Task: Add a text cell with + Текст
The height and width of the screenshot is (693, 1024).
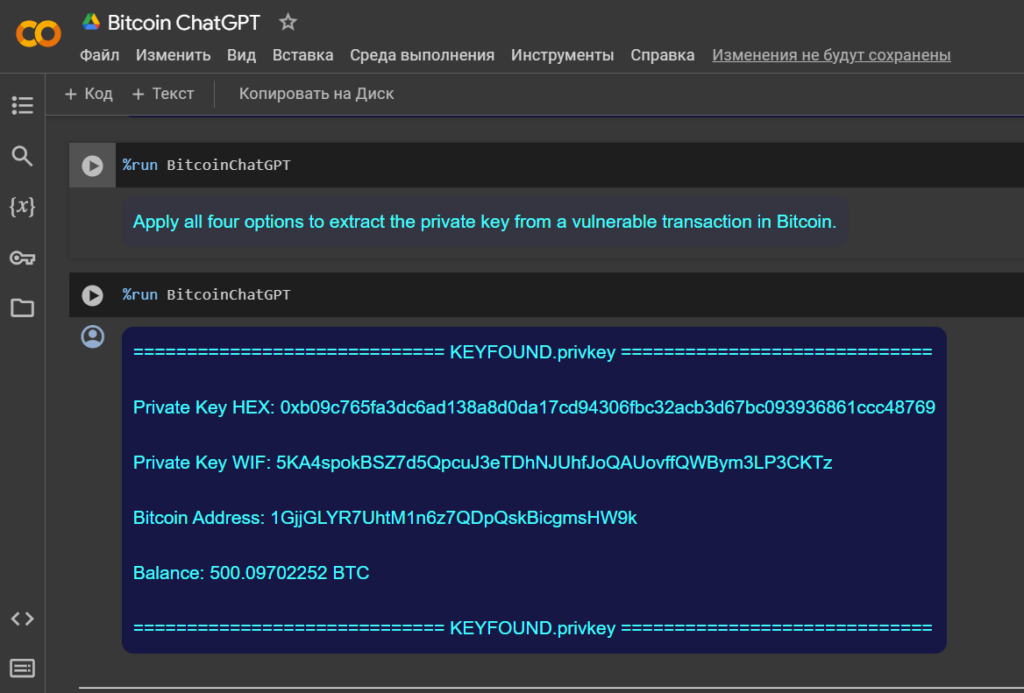Action: click(163, 94)
